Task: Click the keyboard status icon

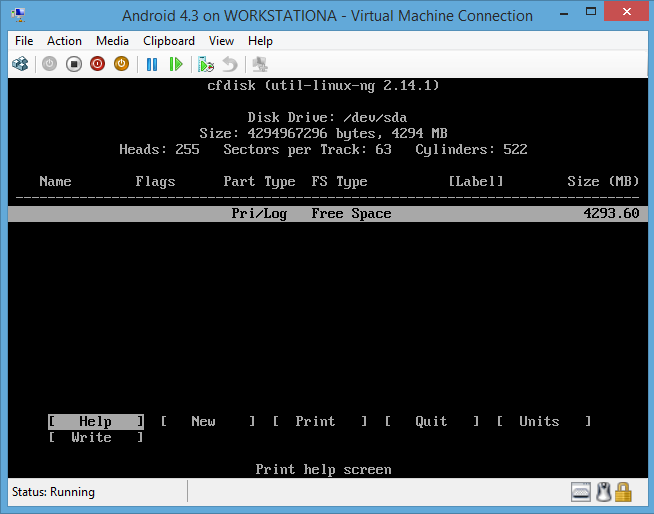Action: pos(581,492)
